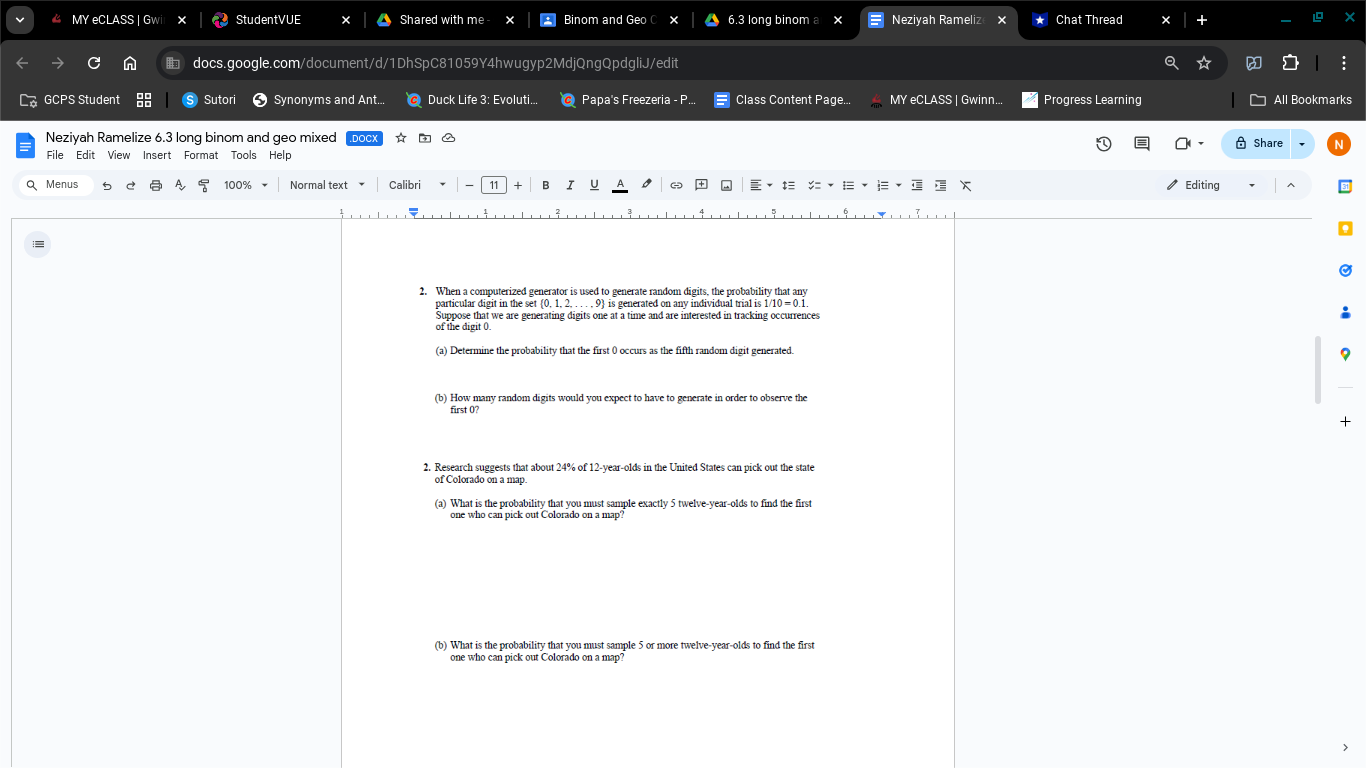The width and height of the screenshot is (1366, 768).
Task: Open the Normal text style dropdown
Action: tap(327, 185)
